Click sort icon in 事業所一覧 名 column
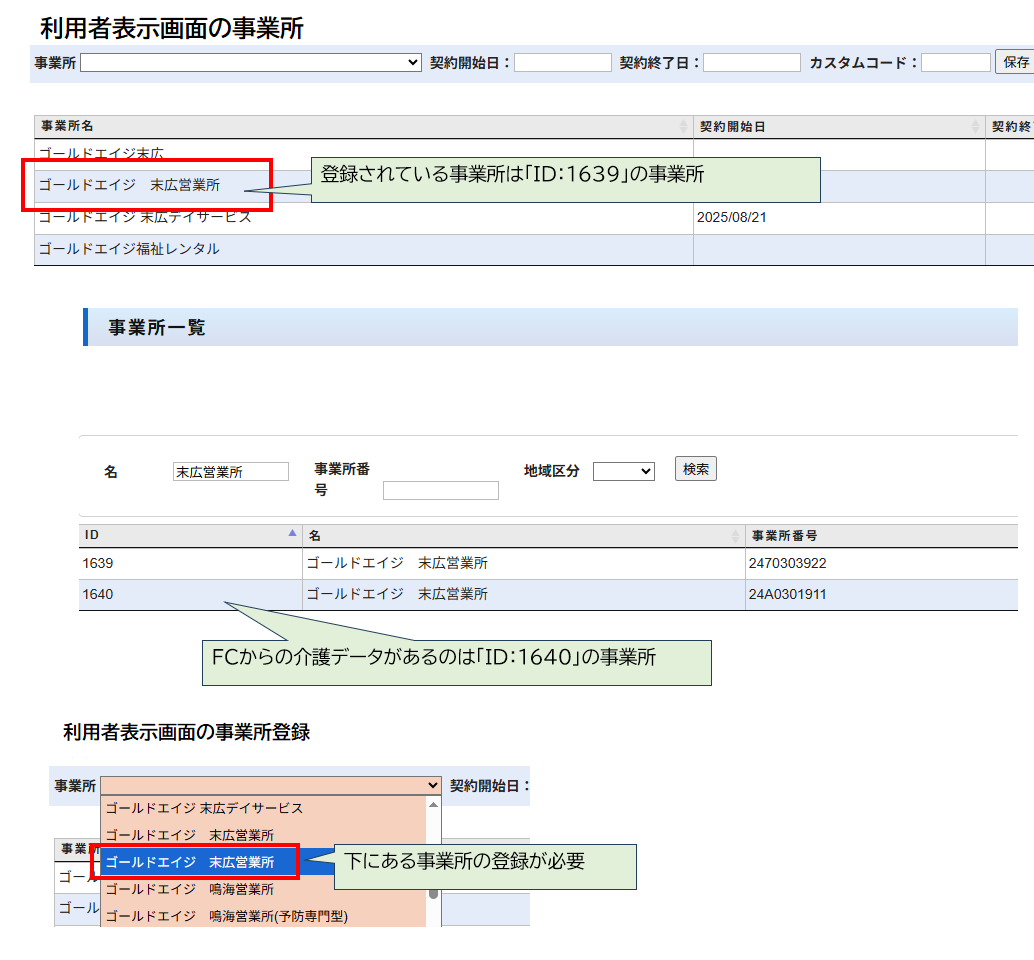 click(x=736, y=536)
